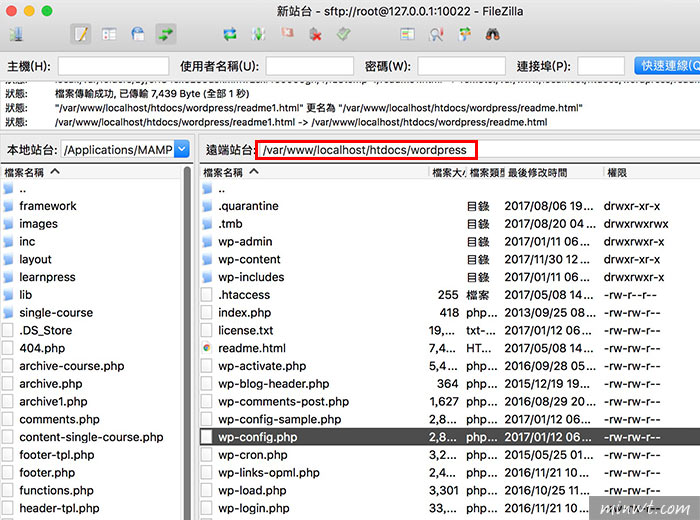Sort remote list by 檔案類型 header
Viewport: 700px width, 520px height.
click(487, 172)
